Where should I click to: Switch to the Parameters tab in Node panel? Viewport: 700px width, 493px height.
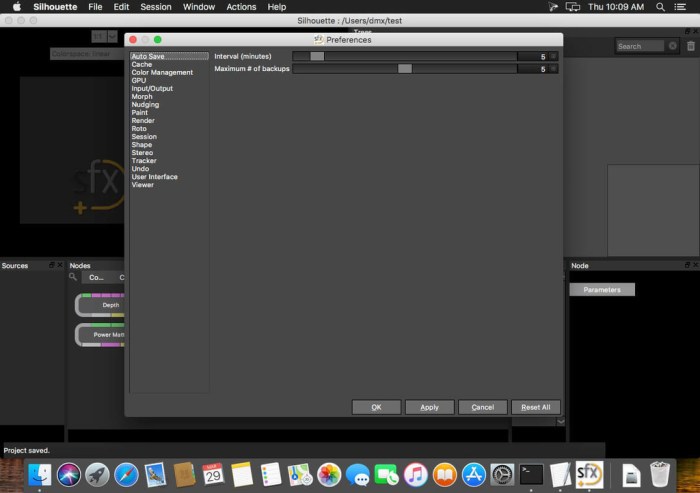pos(602,289)
